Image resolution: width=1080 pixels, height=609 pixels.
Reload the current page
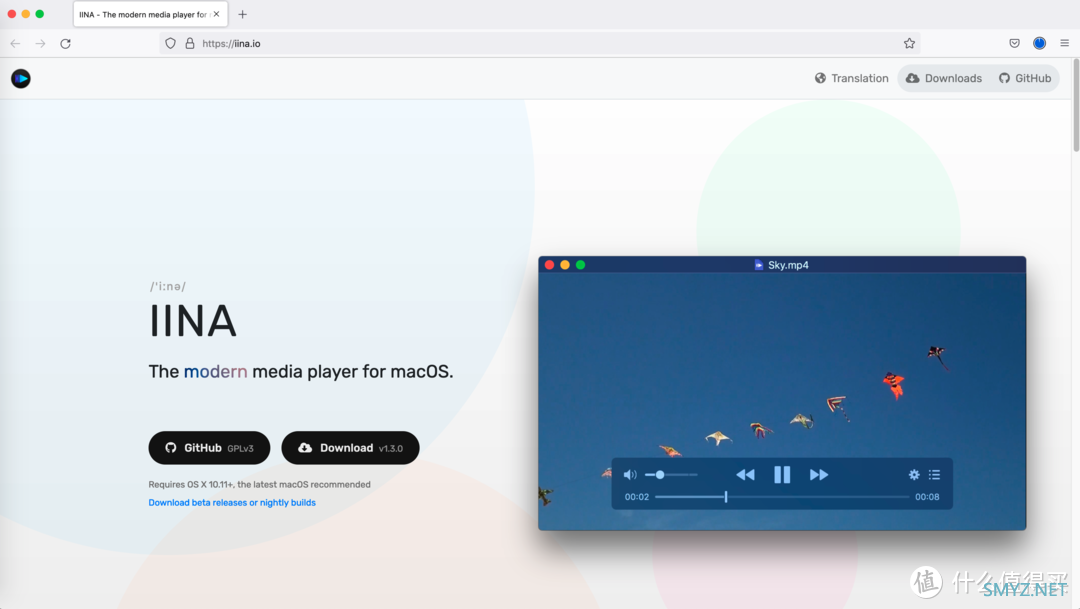65,43
